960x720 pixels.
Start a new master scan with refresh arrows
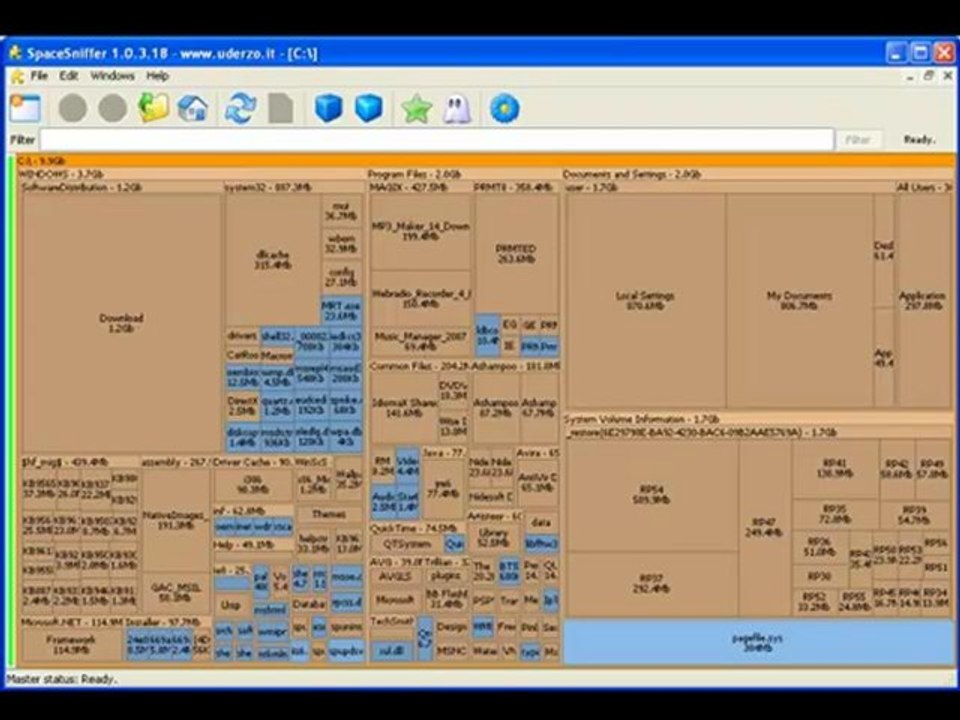[240, 108]
